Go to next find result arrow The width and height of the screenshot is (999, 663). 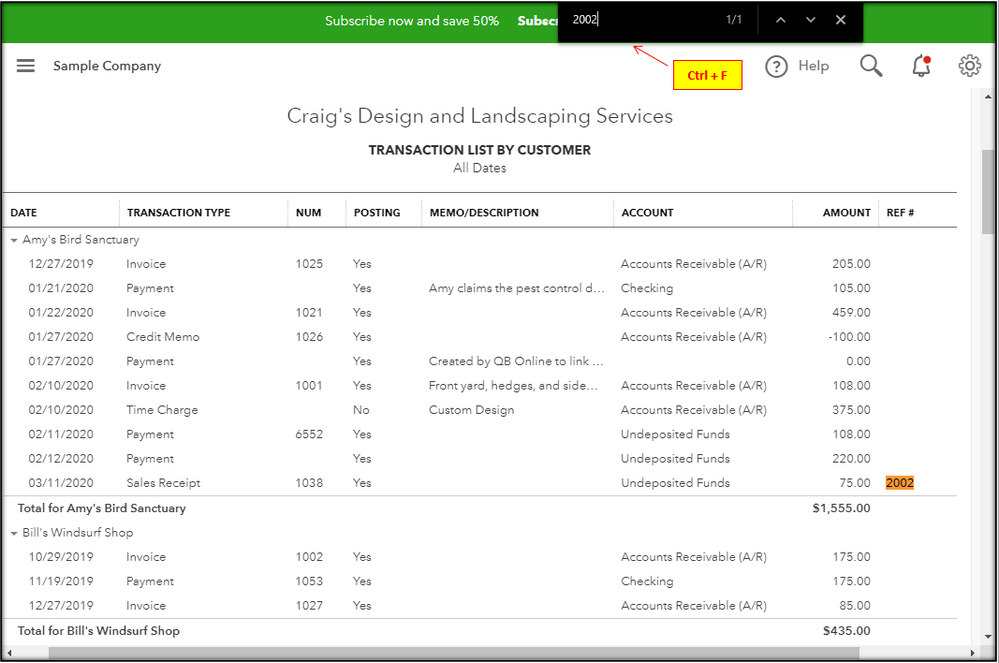point(811,20)
